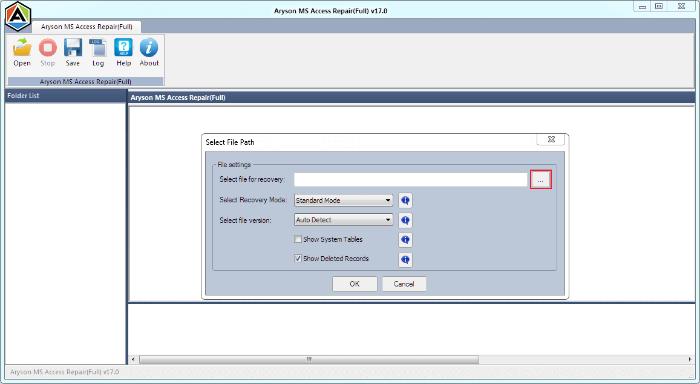
Task: Click Cancel in Select File Path dialog
Action: [x=404, y=284]
